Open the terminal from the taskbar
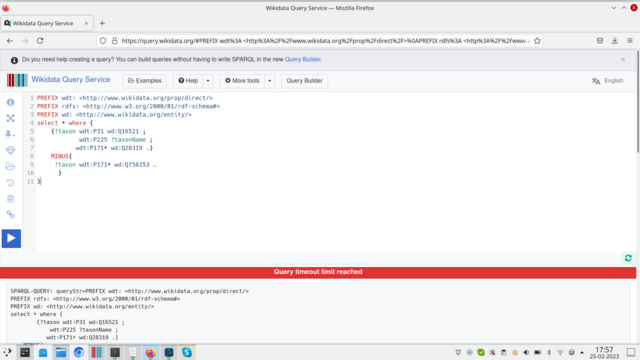Image resolution: width=640 pixels, height=360 pixels. point(115,352)
